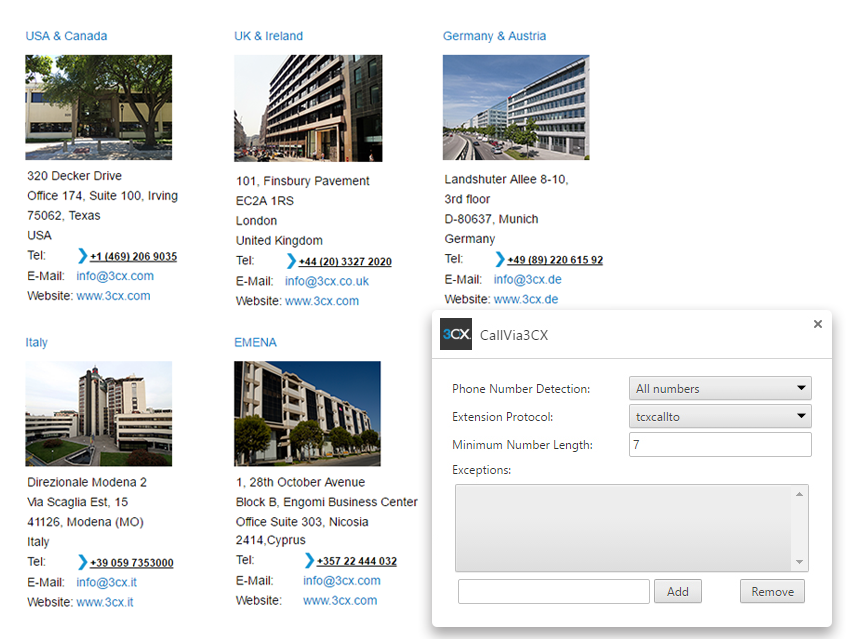
Task: Open the USA & Canada heading link
Action: click(x=67, y=36)
